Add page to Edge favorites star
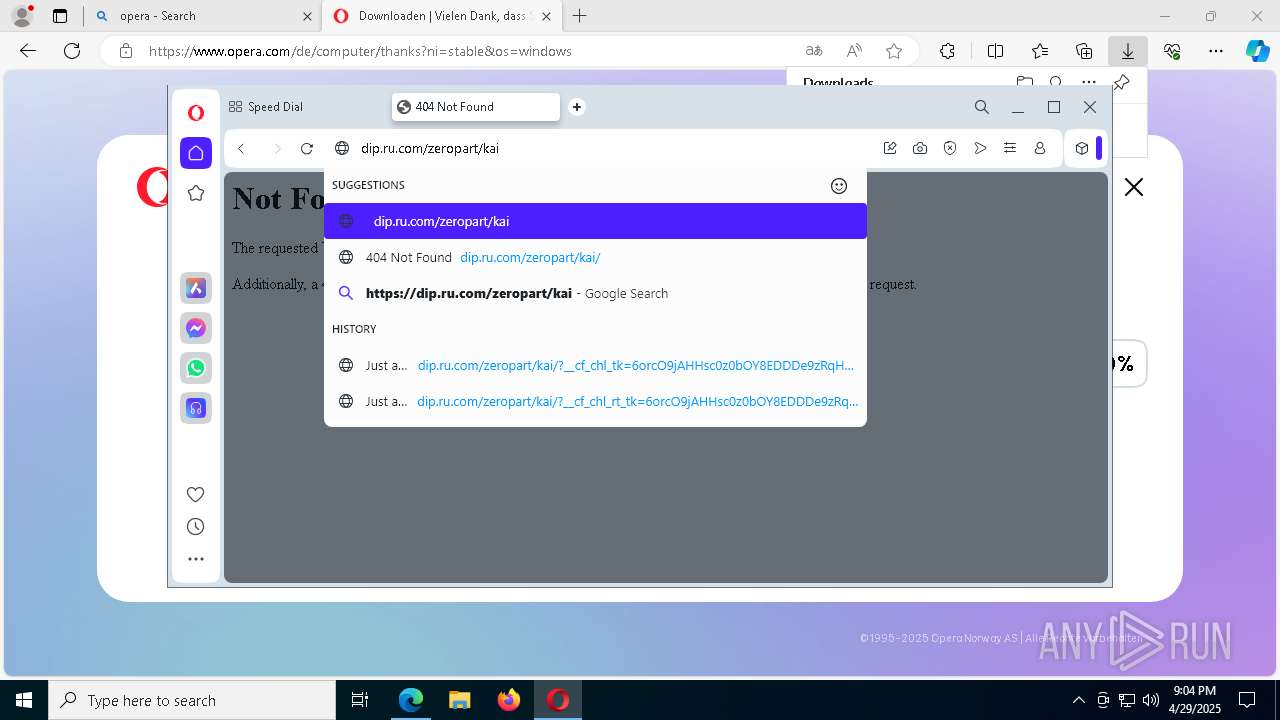The width and height of the screenshot is (1280, 720). point(894,51)
